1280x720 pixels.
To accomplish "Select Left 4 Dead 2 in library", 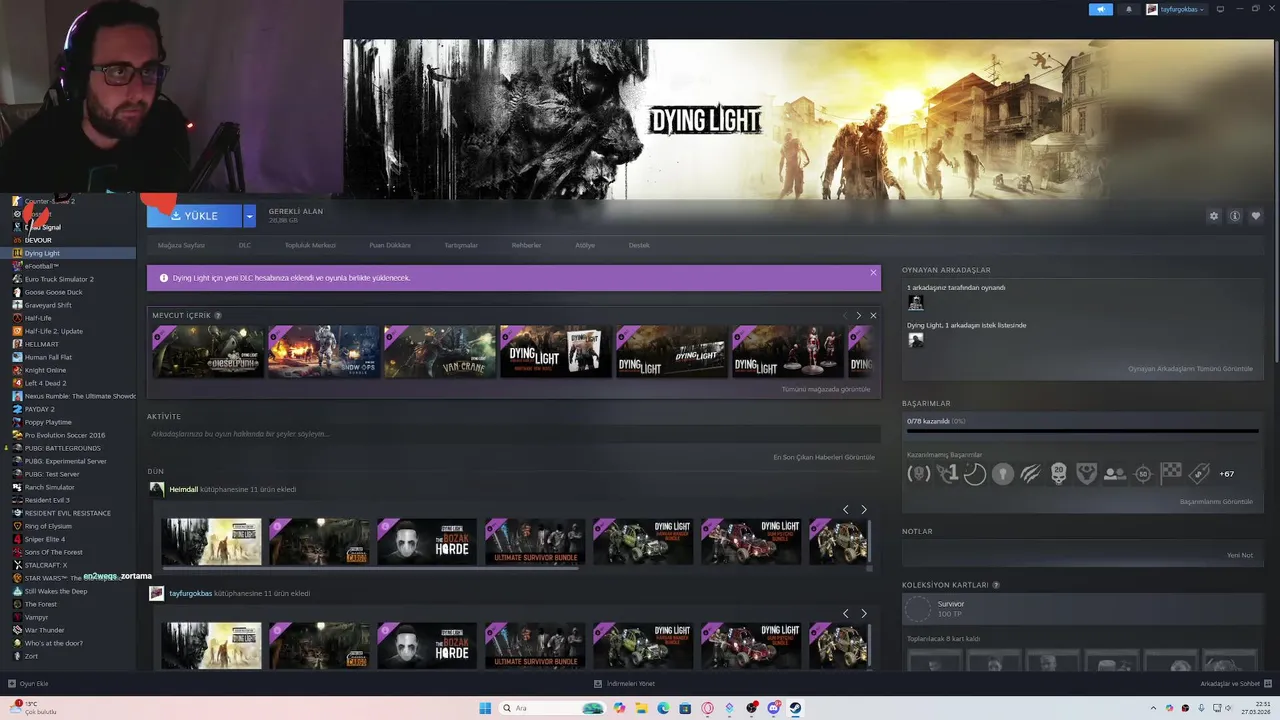I will point(45,383).
